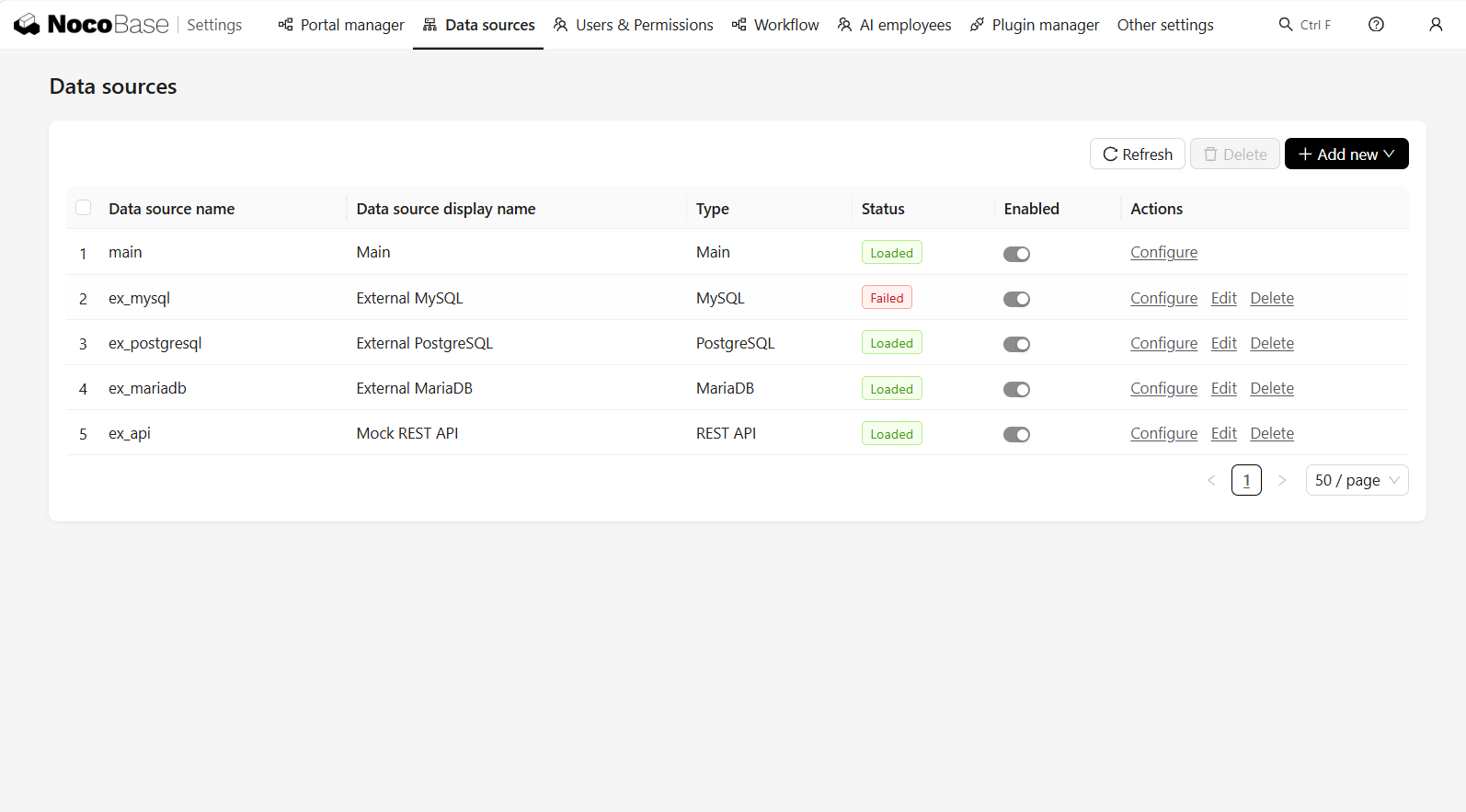Click the Settings label in header
The height and width of the screenshot is (812, 1466).
pos(214,25)
